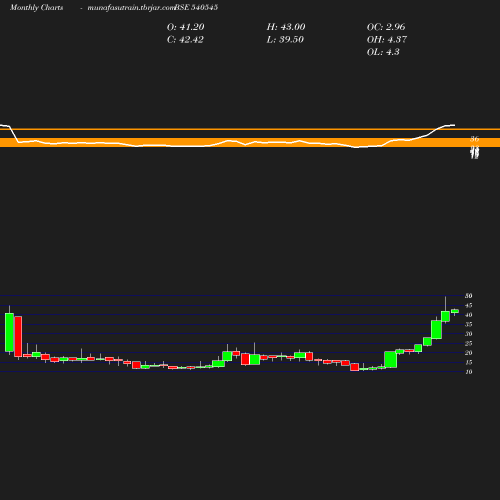Click the 20 price axis label
Viewport: 500px width, 500px height.
[469, 353]
